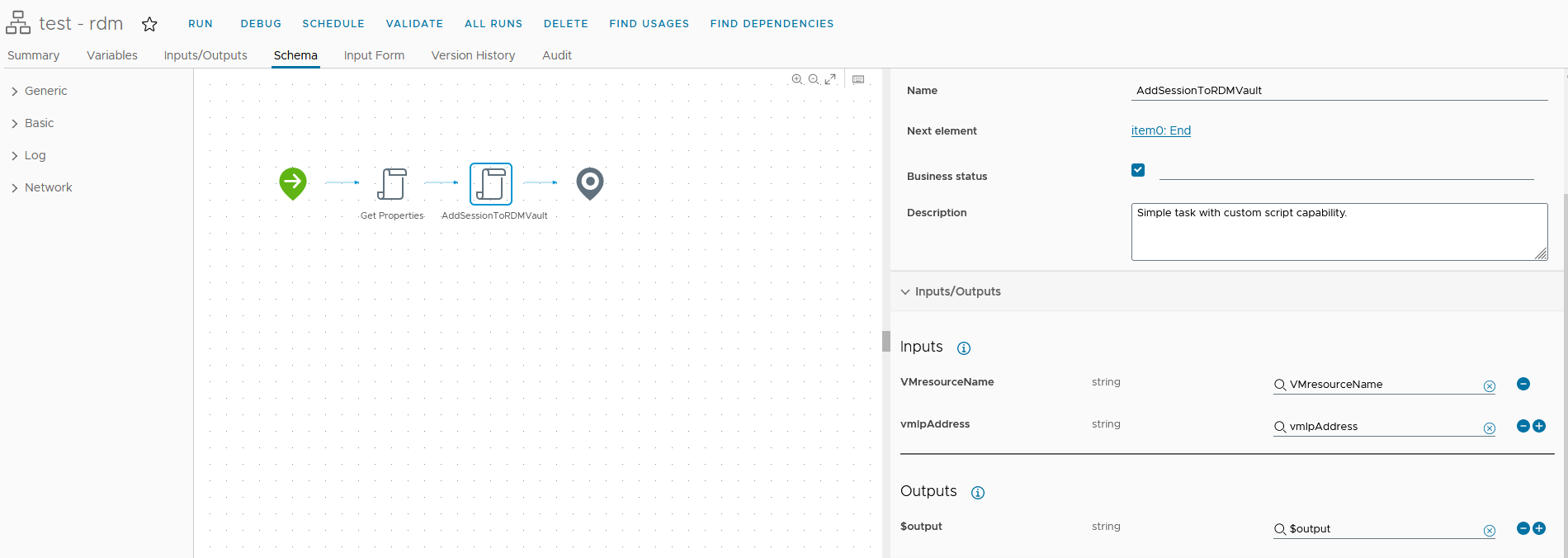Click the Business status text field

[1346, 171]
